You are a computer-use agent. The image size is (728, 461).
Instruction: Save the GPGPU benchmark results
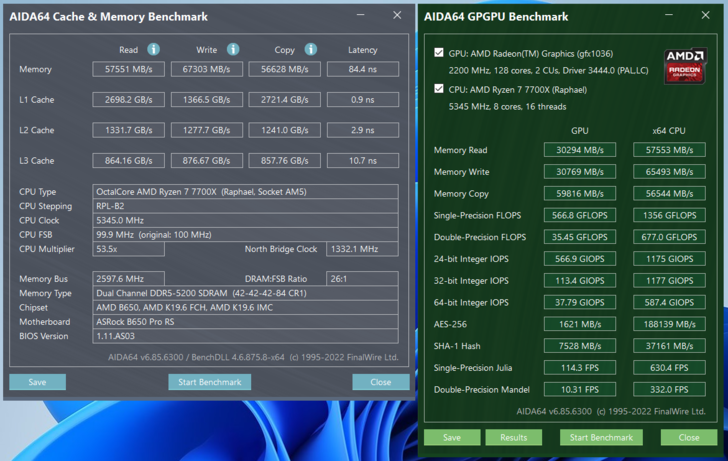452,437
